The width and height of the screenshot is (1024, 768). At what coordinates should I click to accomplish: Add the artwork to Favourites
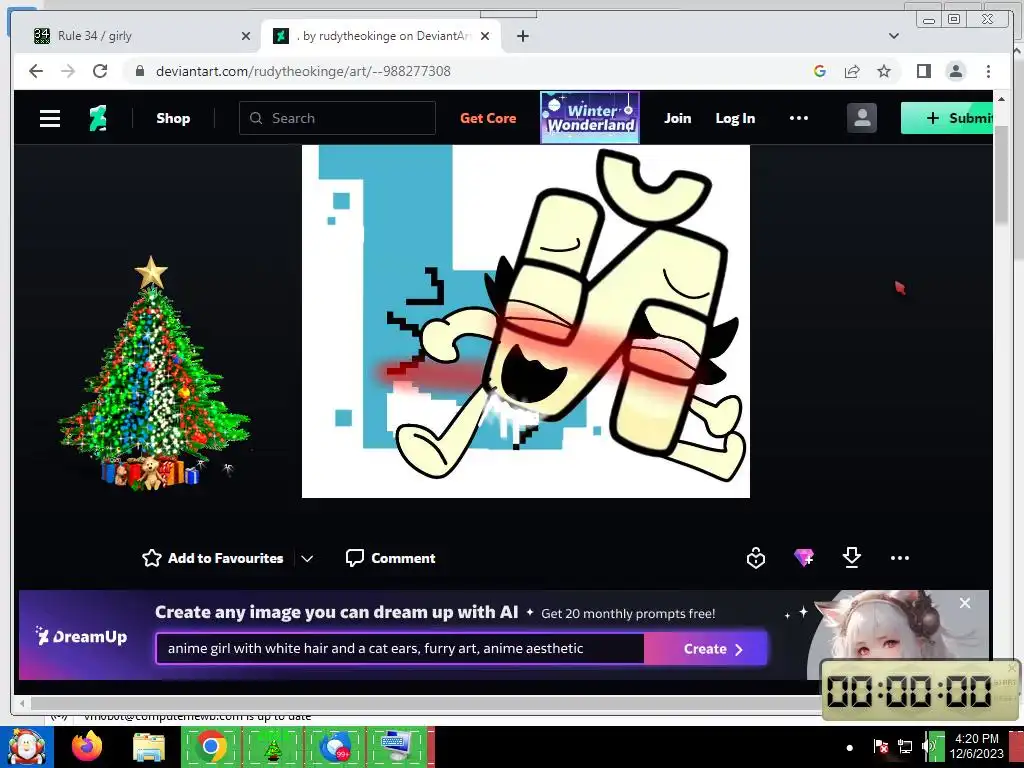coord(213,558)
